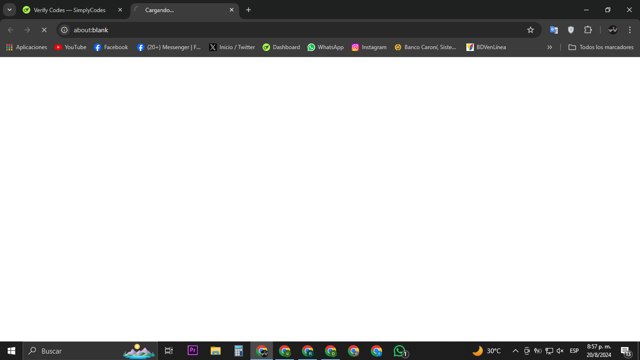Open the Dashboard bookmark
This screenshot has width=640, height=360.
(x=281, y=47)
